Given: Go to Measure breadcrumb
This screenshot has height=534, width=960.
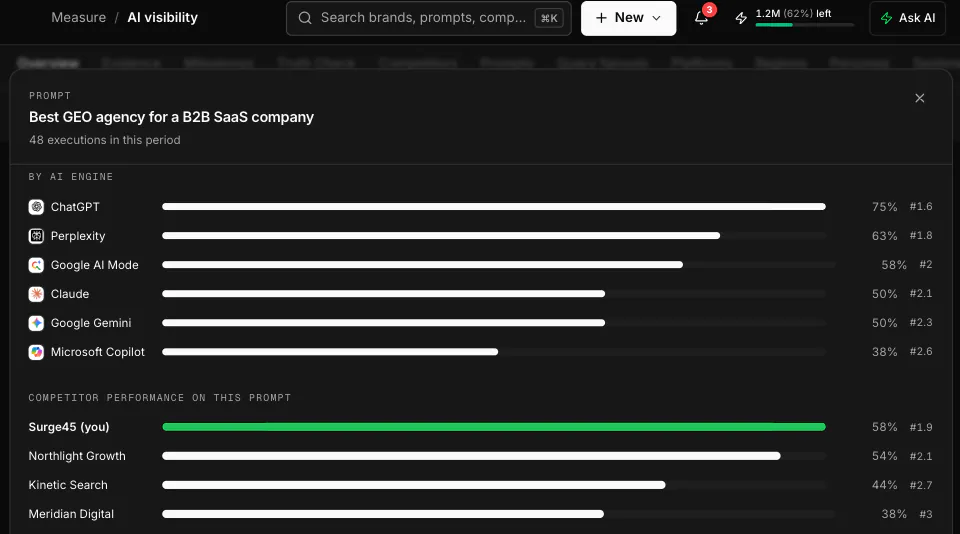Looking at the screenshot, I should (78, 17).
